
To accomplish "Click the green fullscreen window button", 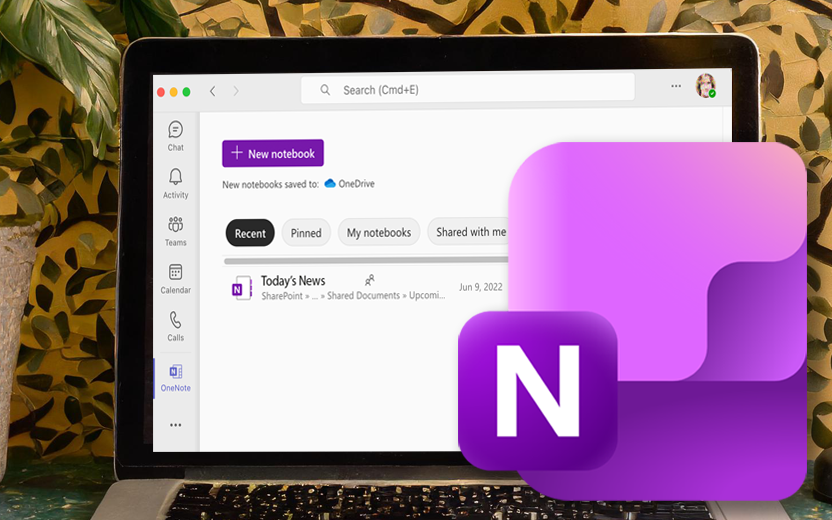I will pyautogui.click(x=186, y=92).
